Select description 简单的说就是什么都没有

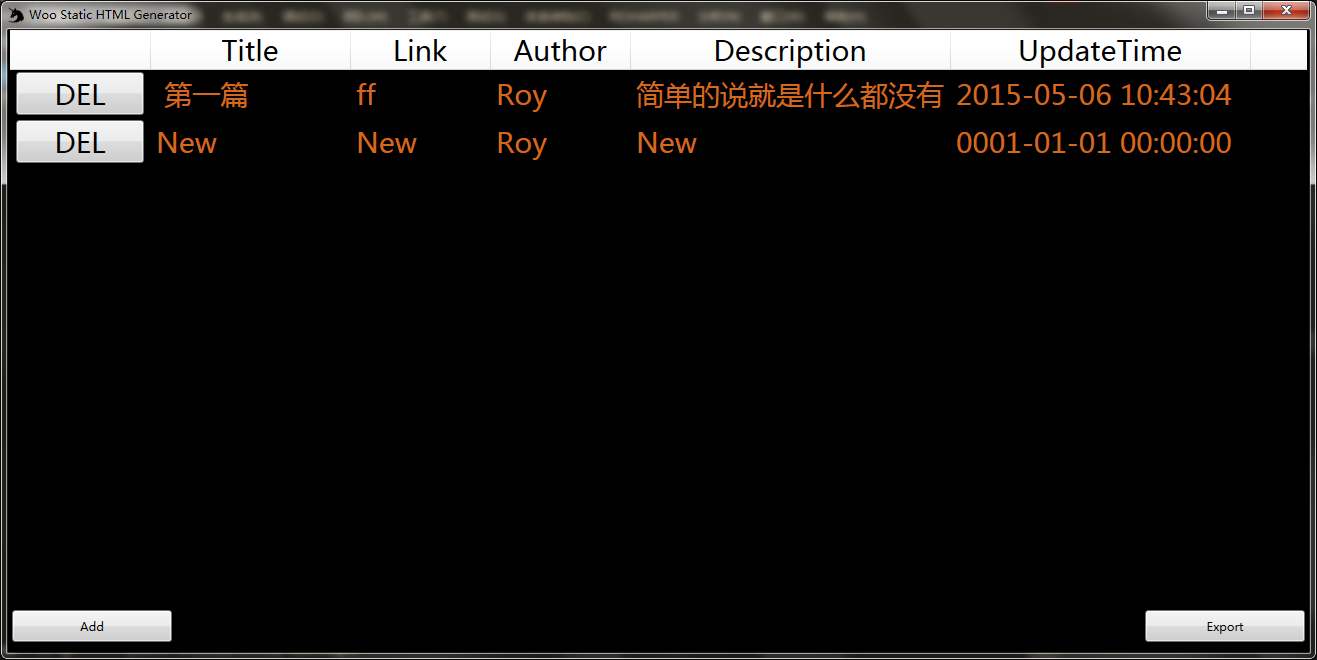[x=790, y=95]
